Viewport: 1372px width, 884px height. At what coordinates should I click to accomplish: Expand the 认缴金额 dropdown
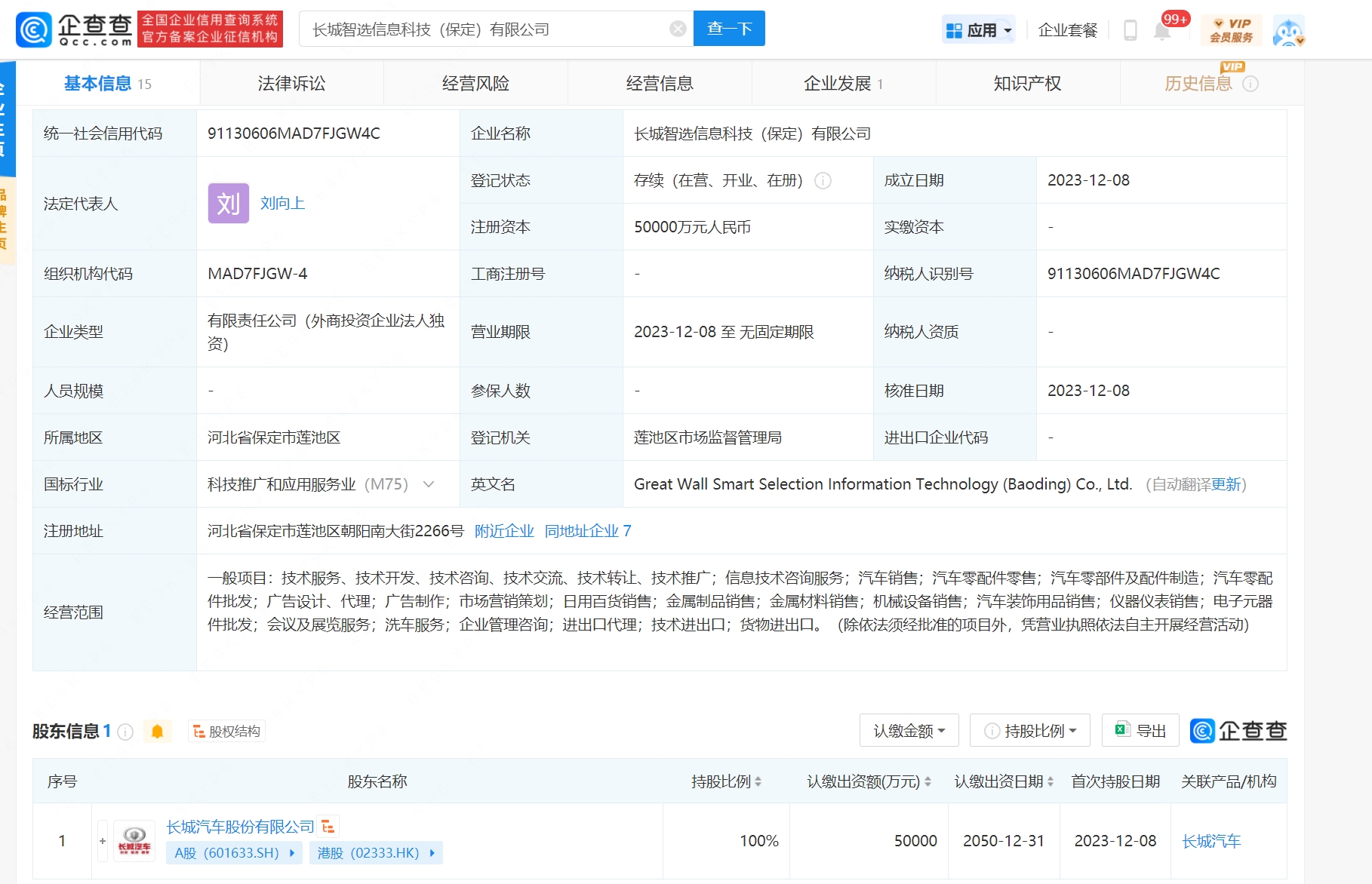(909, 731)
